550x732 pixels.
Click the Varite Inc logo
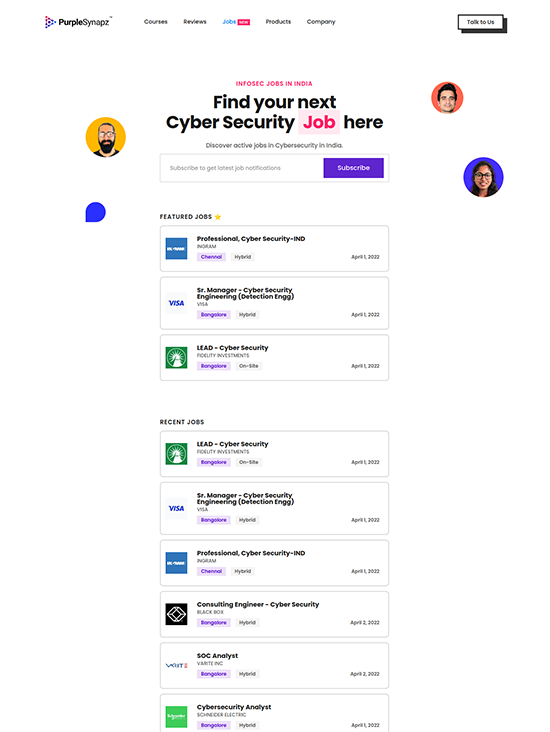tap(176, 666)
